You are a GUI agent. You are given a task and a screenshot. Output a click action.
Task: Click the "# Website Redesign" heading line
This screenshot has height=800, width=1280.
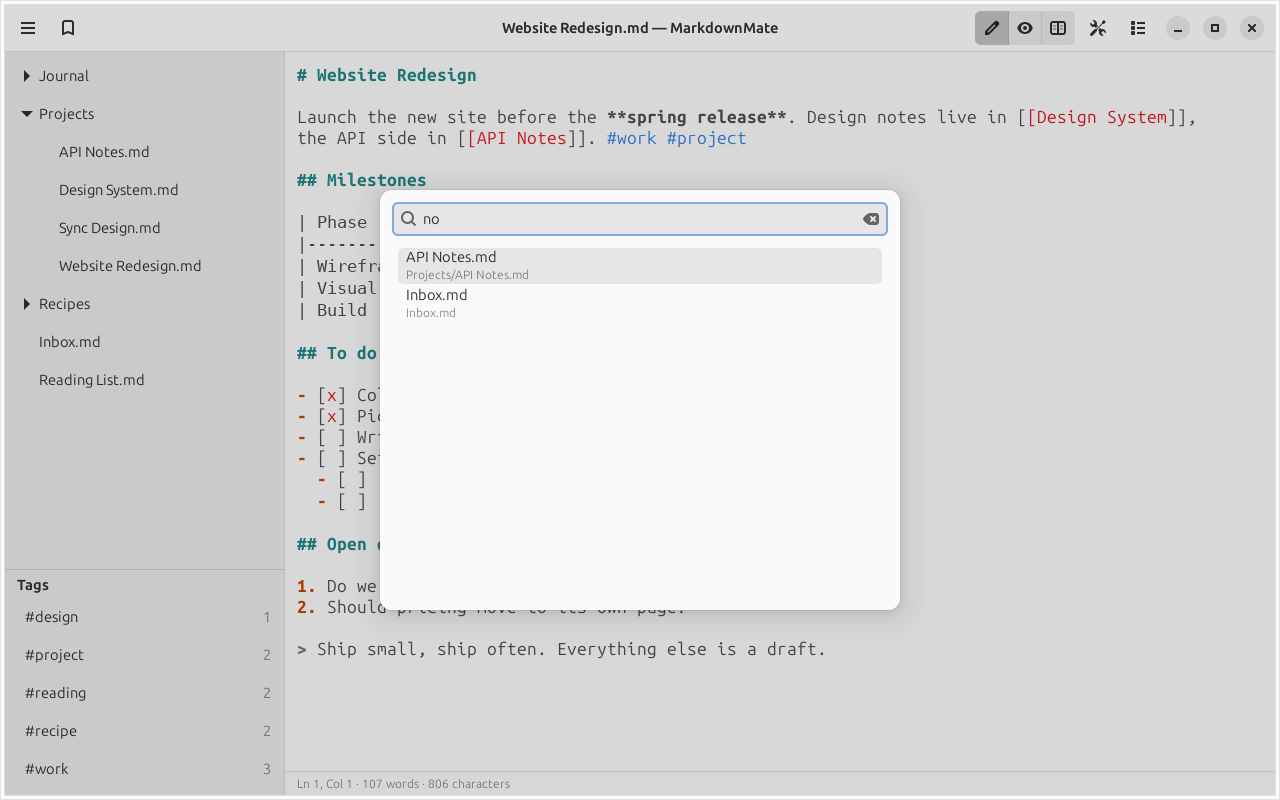point(387,75)
